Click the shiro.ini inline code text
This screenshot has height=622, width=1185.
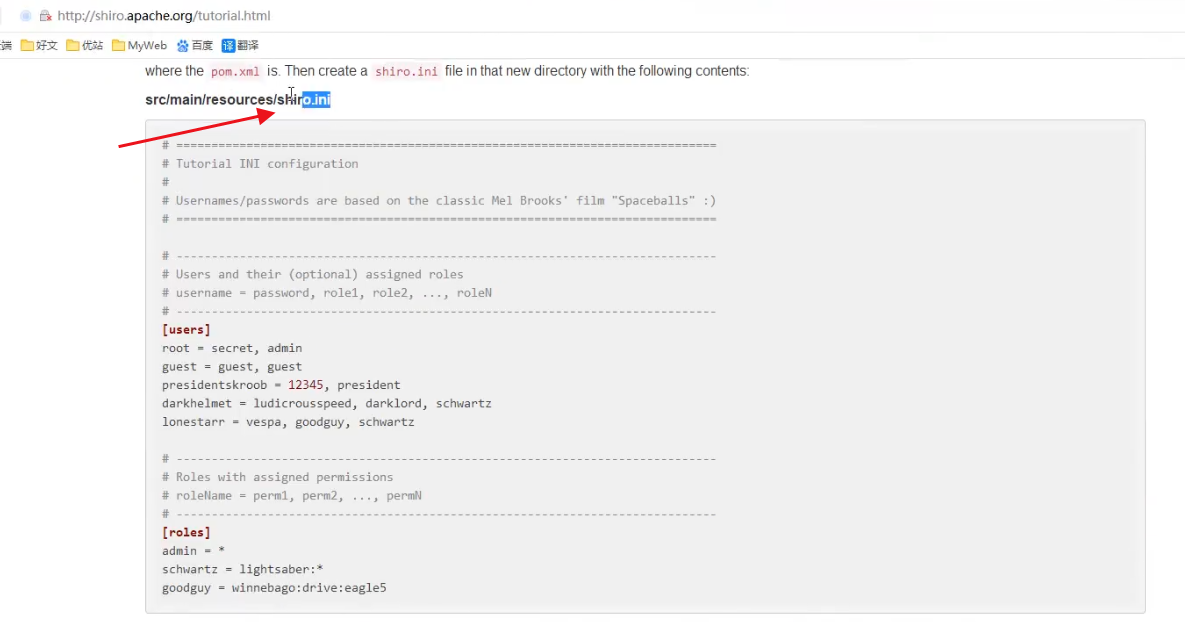(406, 72)
